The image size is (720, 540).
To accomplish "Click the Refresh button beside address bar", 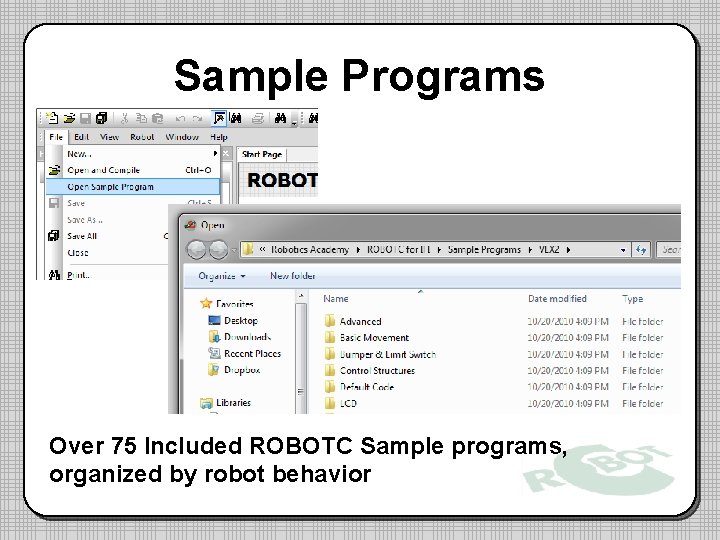I will point(641,250).
